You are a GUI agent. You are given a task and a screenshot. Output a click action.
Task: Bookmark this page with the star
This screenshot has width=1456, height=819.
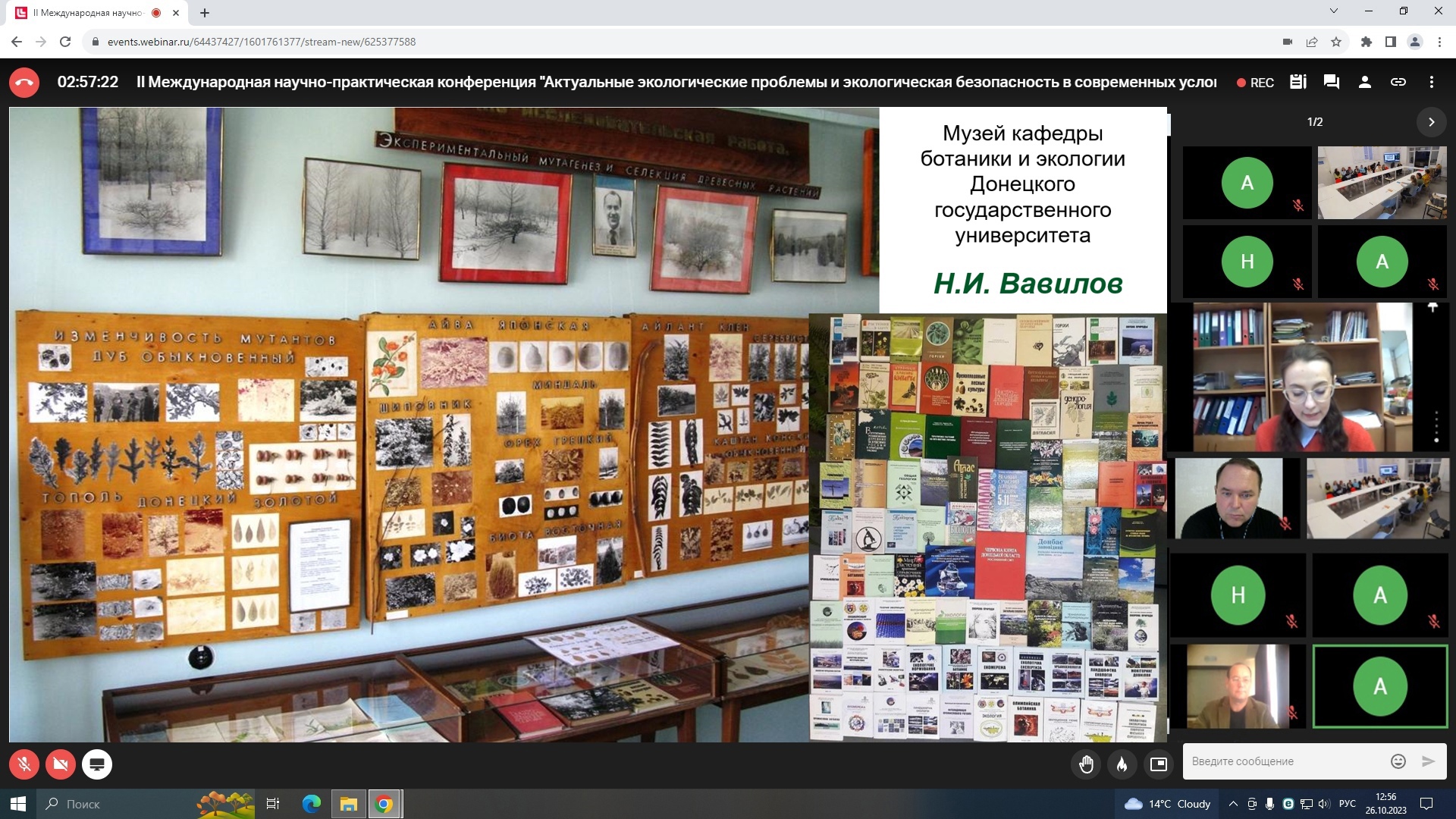(1336, 42)
